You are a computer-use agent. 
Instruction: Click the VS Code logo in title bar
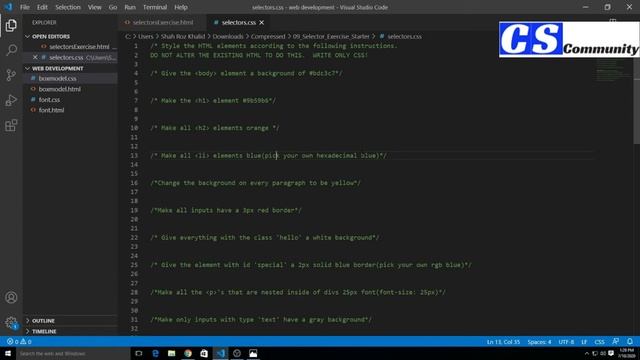[8, 7]
